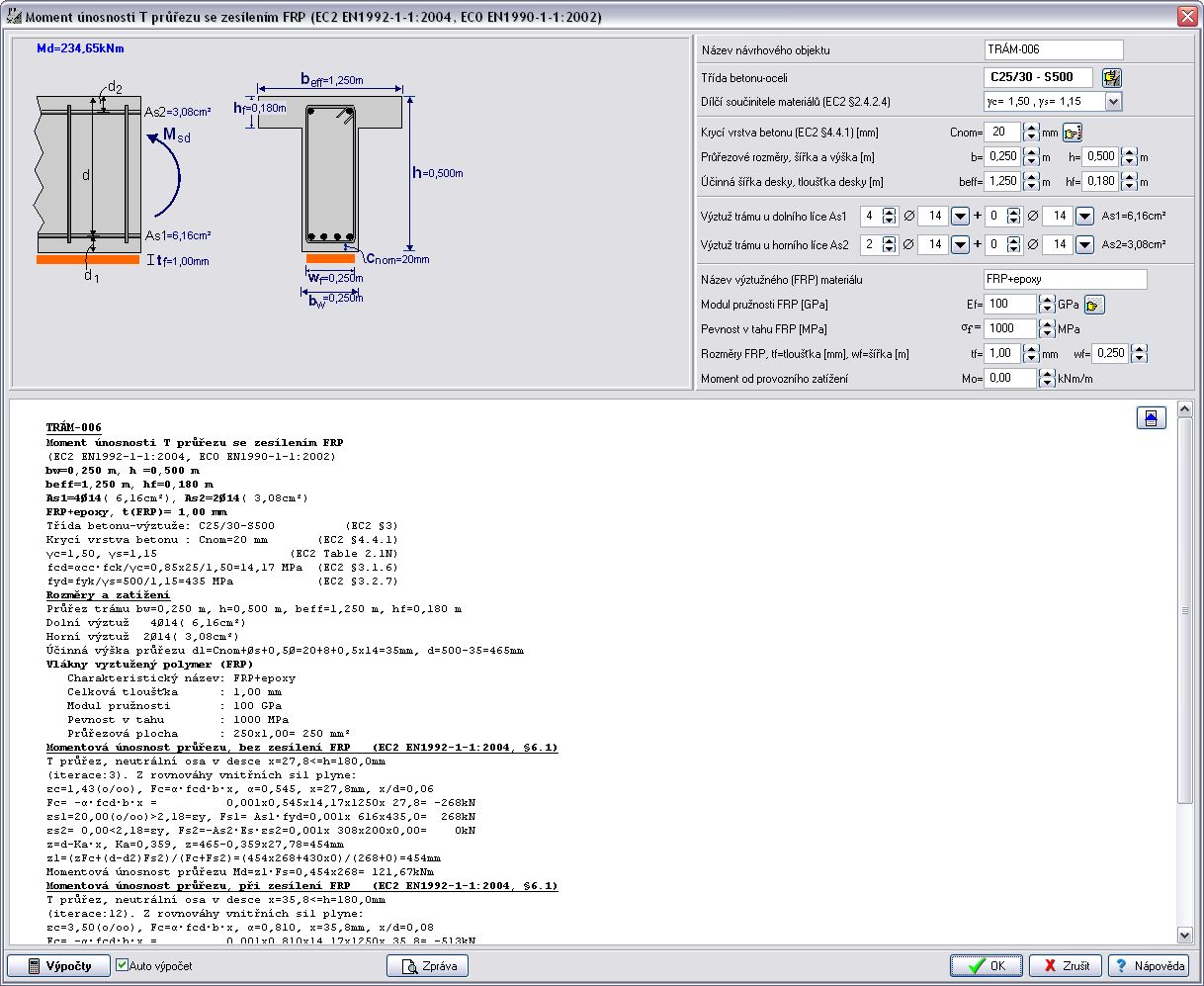Click the 'Rozměry a zatížení' report heading

pyautogui.click(x=108, y=595)
